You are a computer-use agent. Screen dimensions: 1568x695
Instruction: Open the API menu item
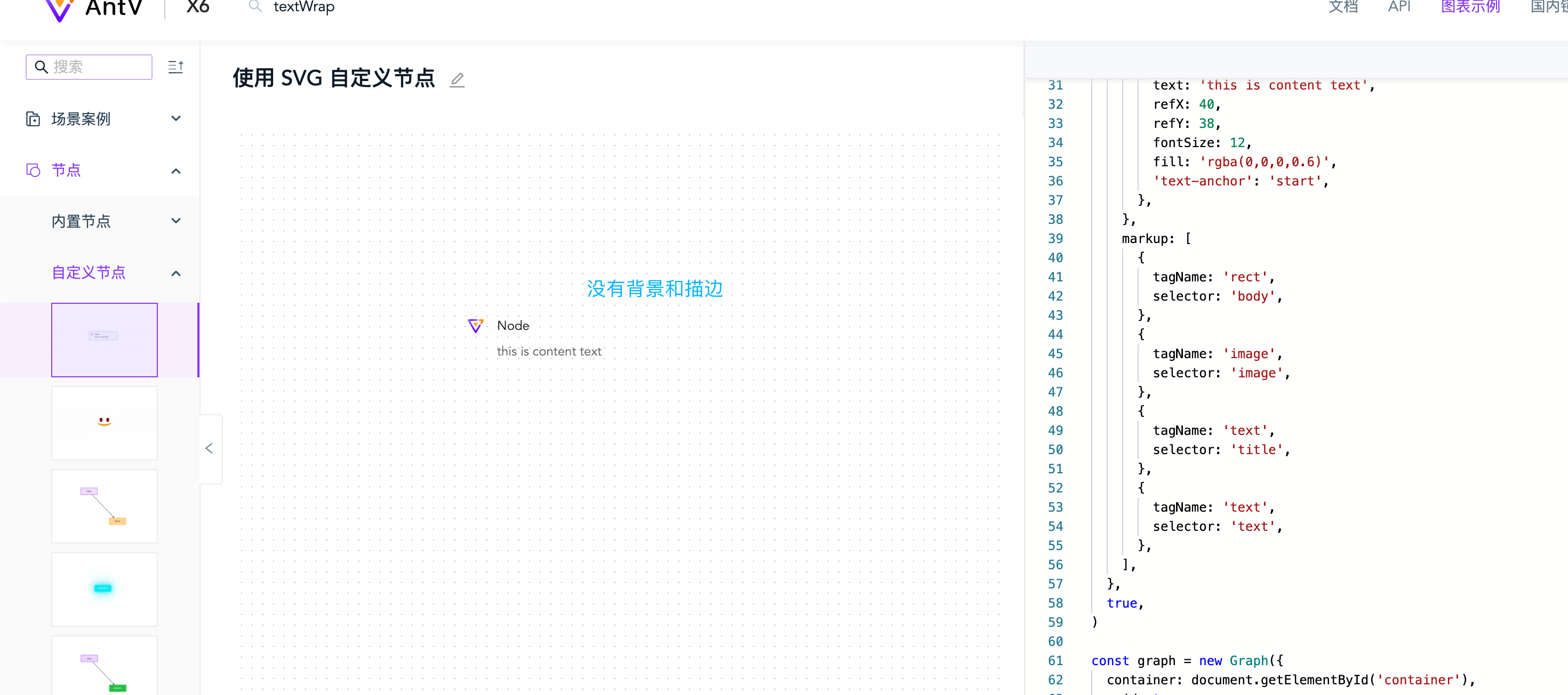pyautogui.click(x=1399, y=7)
